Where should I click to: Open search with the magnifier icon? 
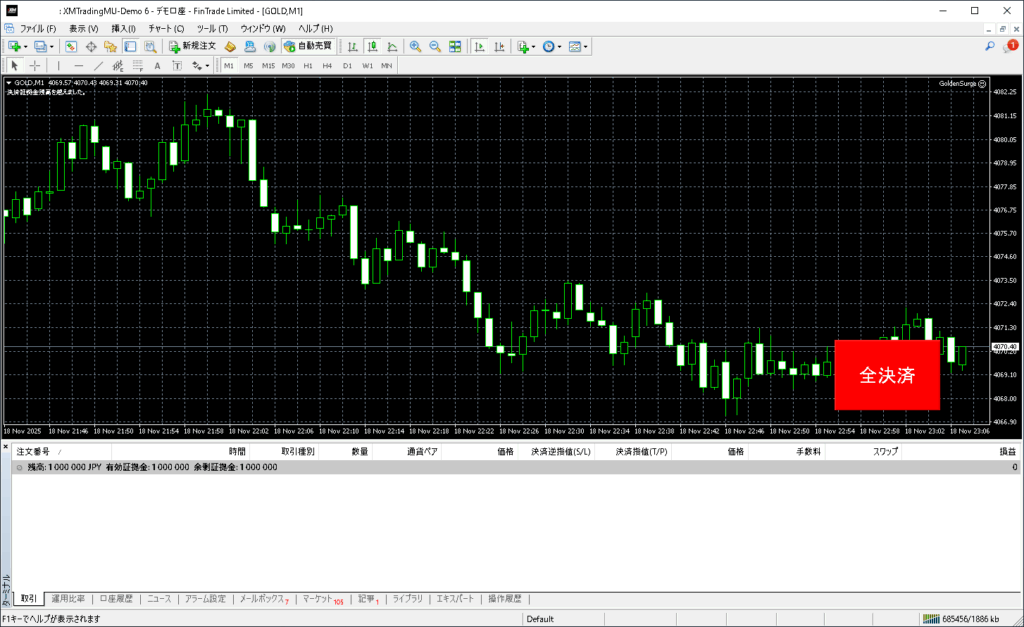pyautogui.click(x=990, y=46)
